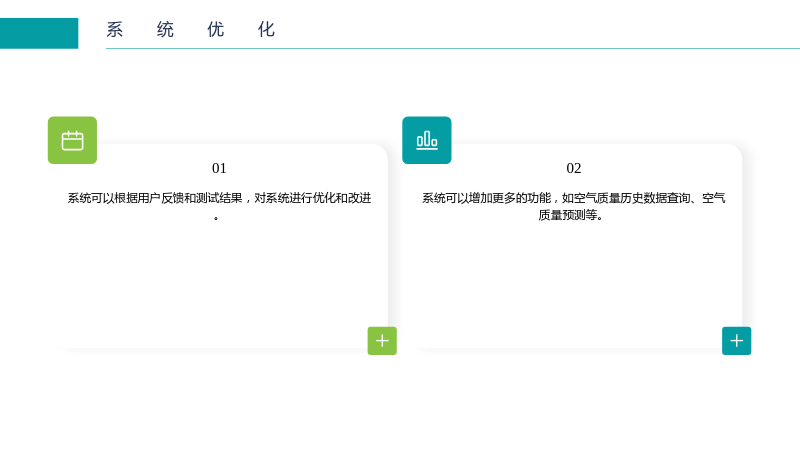The height and width of the screenshot is (450, 800).
Task: Click the teal plus button on card 02
Action: pos(736,341)
